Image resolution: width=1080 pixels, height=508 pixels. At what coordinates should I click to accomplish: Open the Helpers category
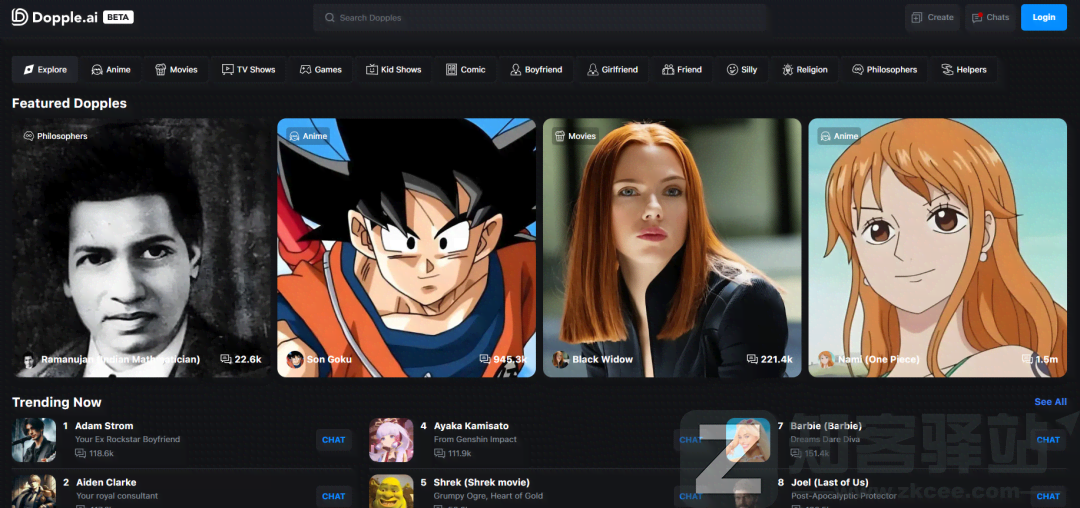click(964, 70)
